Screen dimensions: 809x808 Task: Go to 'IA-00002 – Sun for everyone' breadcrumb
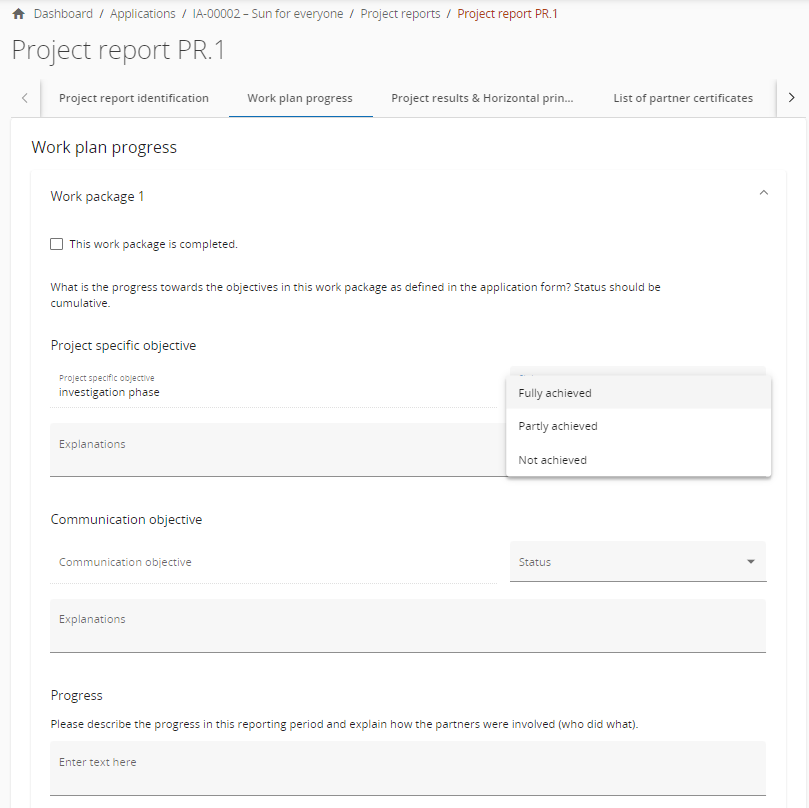(x=268, y=14)
